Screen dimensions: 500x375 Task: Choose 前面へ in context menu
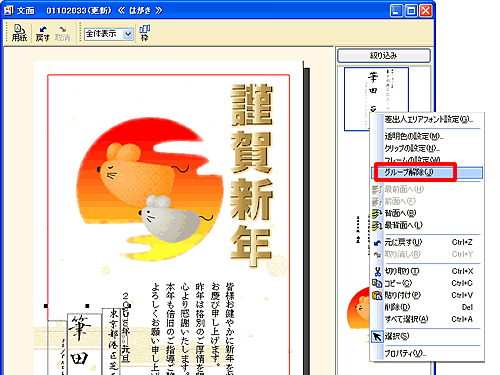427,201
